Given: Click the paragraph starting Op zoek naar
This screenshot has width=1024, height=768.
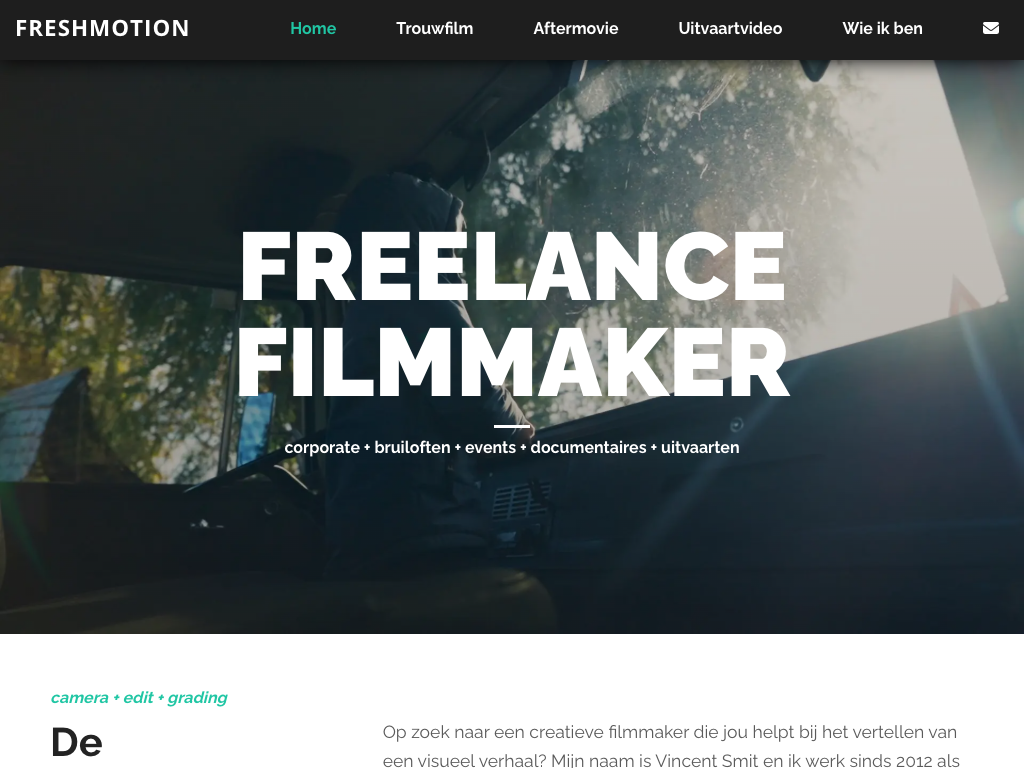Looking at the screenshot, I should (671, 746).
